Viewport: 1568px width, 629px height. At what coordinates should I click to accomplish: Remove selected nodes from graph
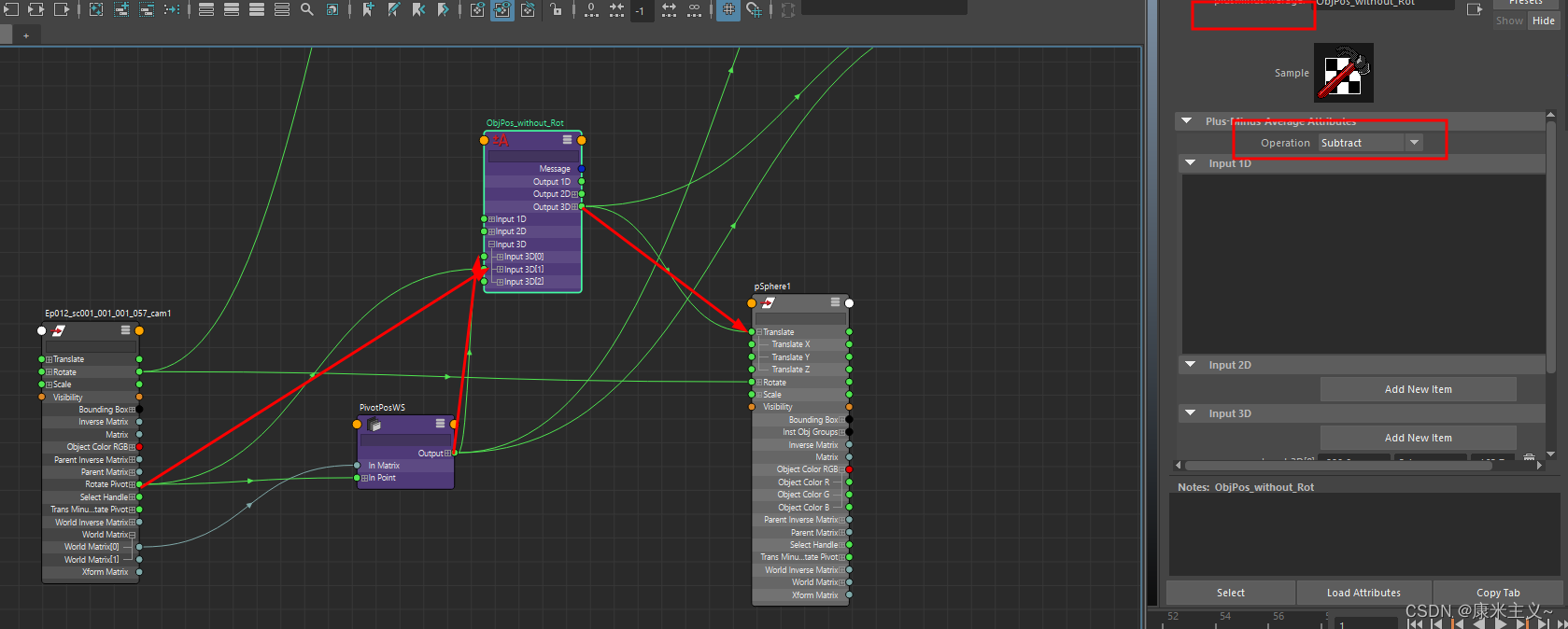pos(147,9)
